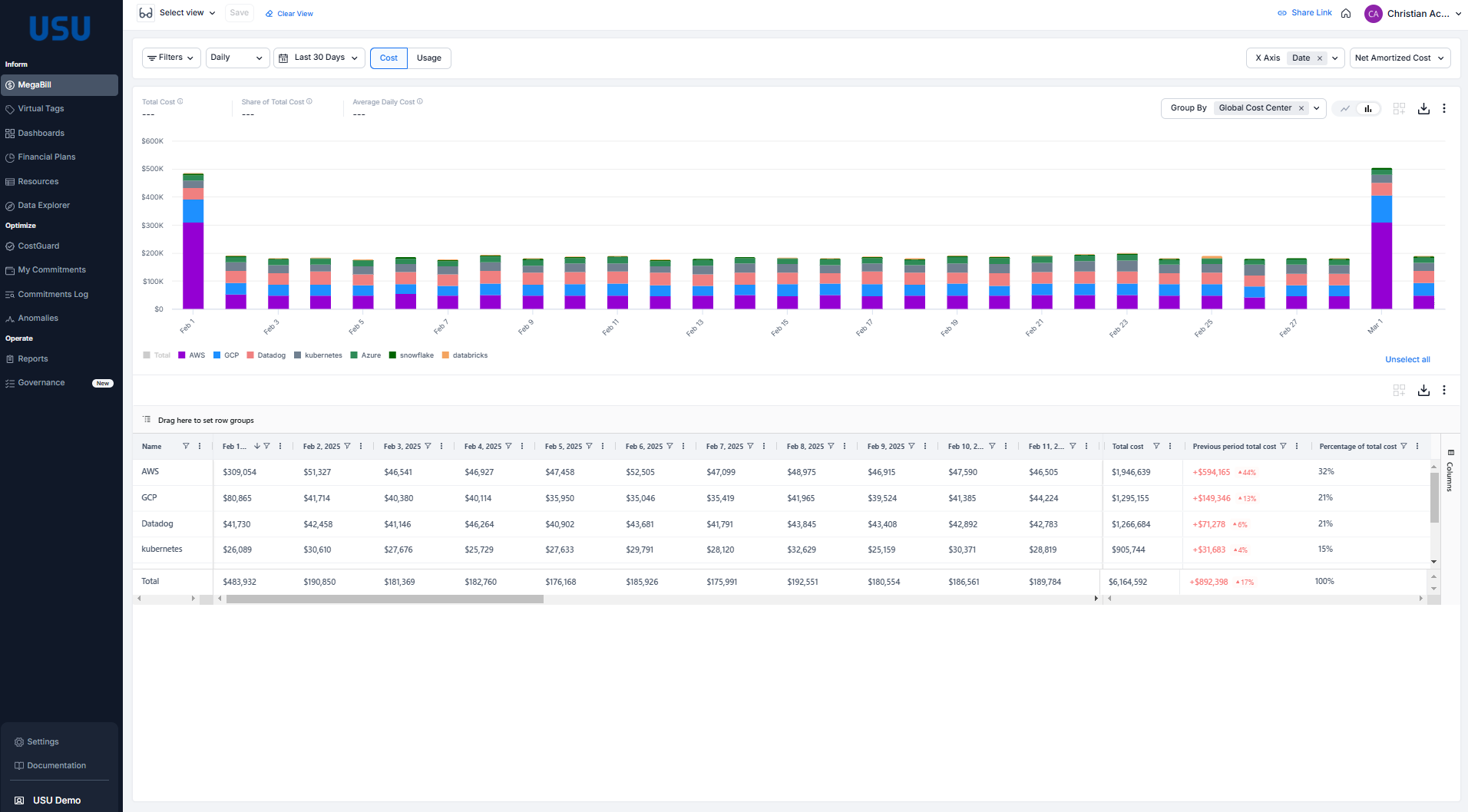This screenshot has width=1468, height=812.
Task: Open the Net Amortized Cost dropdown
Action: coord(1400,58)
